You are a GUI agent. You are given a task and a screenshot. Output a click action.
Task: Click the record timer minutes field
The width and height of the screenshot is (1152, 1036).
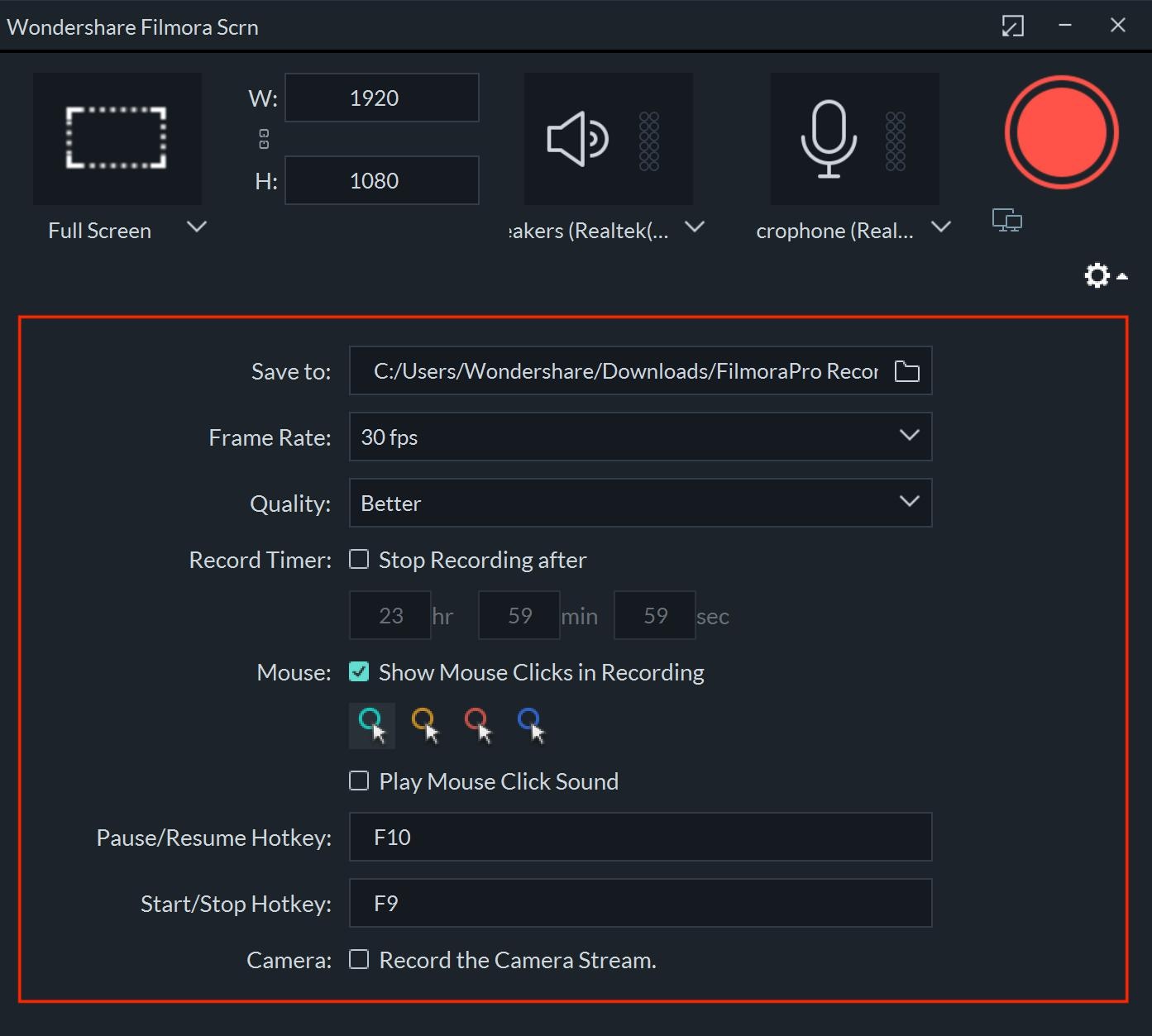click(519, 615)
